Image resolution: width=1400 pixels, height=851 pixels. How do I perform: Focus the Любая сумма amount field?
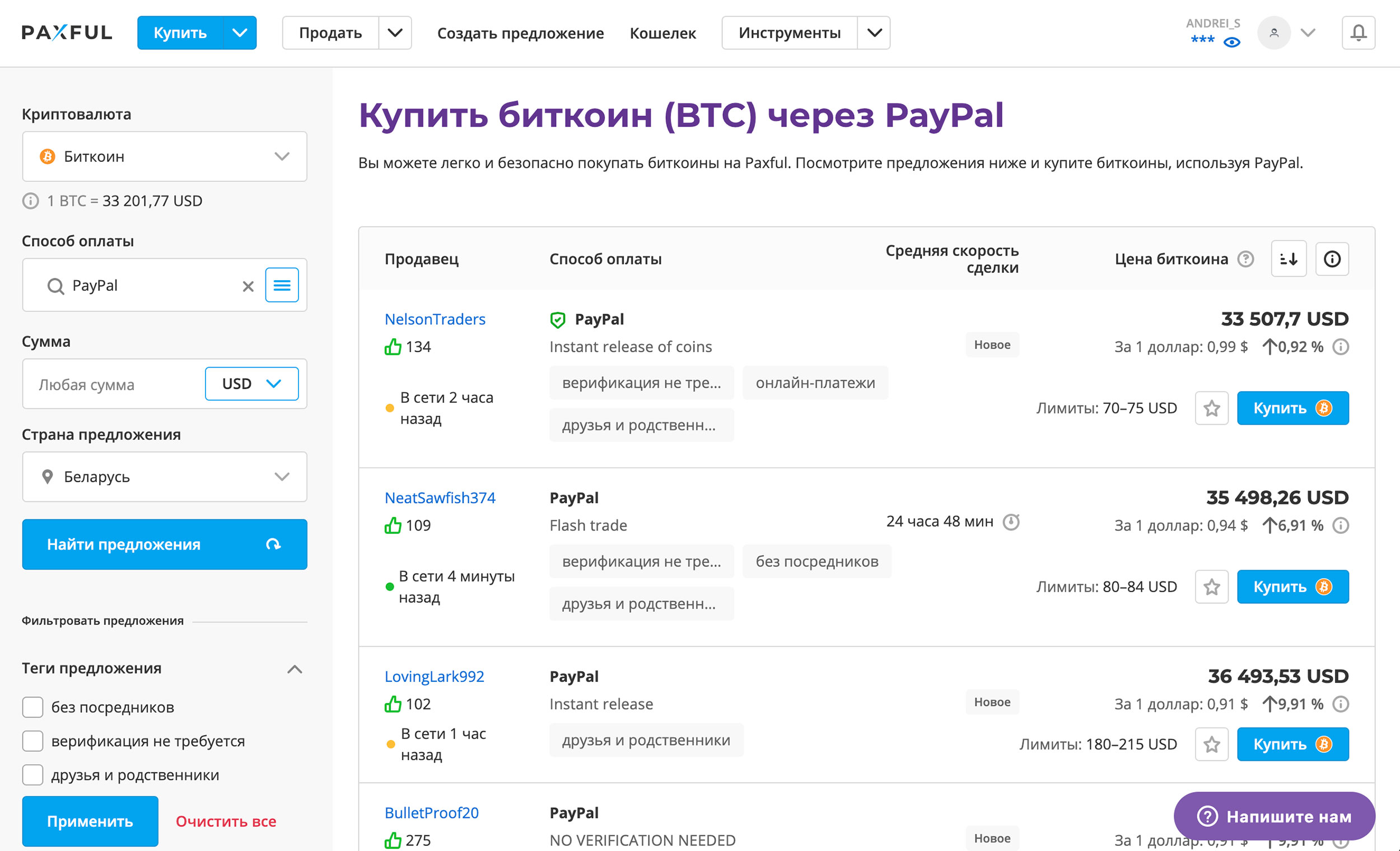[115, 384]
